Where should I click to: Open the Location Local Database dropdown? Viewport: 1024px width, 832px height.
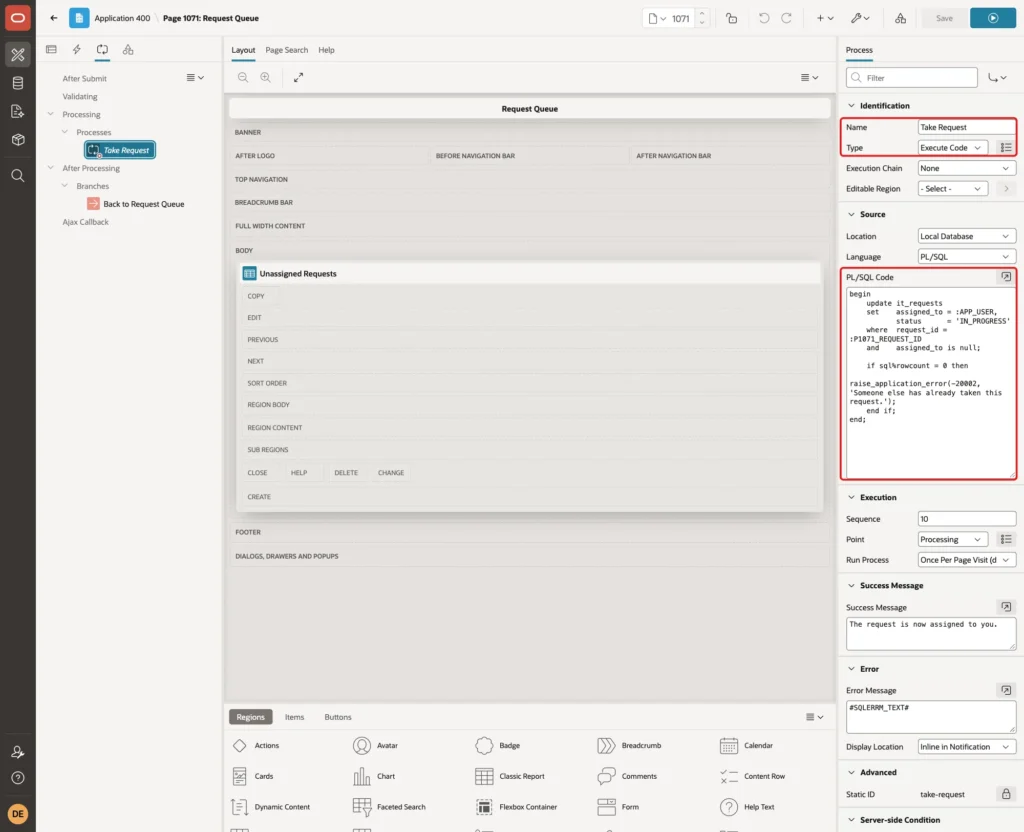967,236
